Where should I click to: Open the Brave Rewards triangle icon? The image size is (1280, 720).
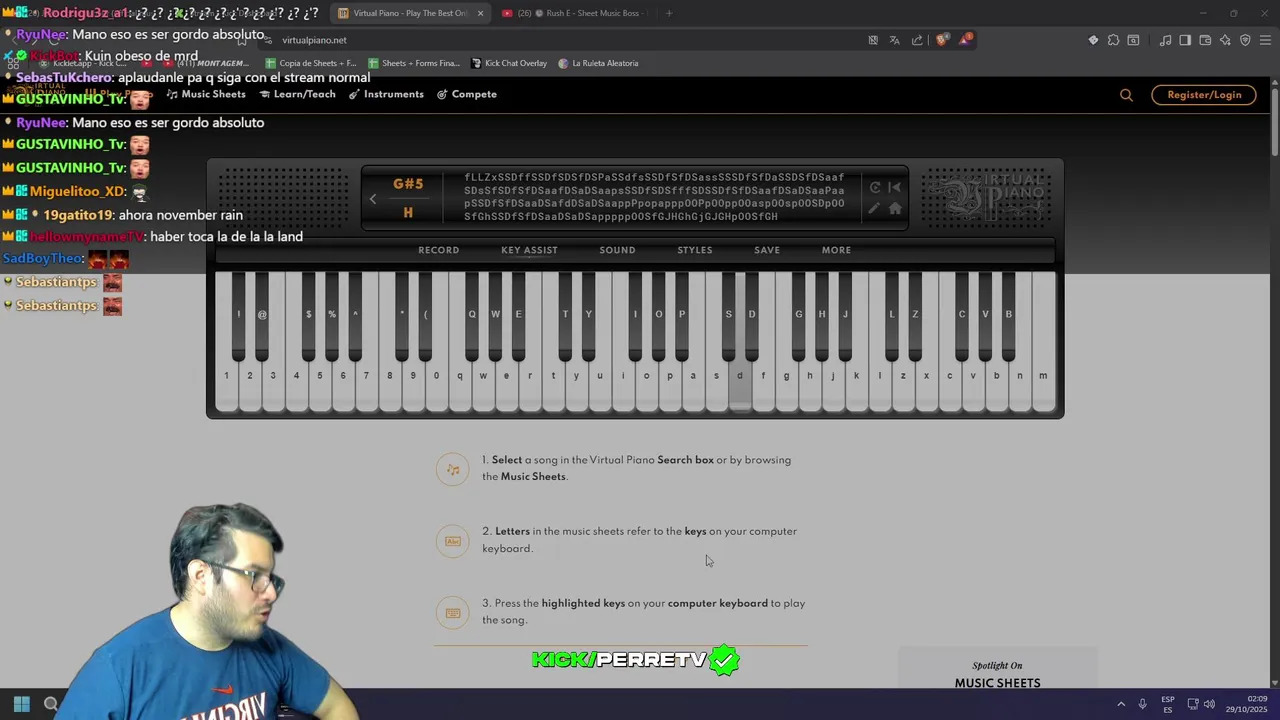(964, 40)
